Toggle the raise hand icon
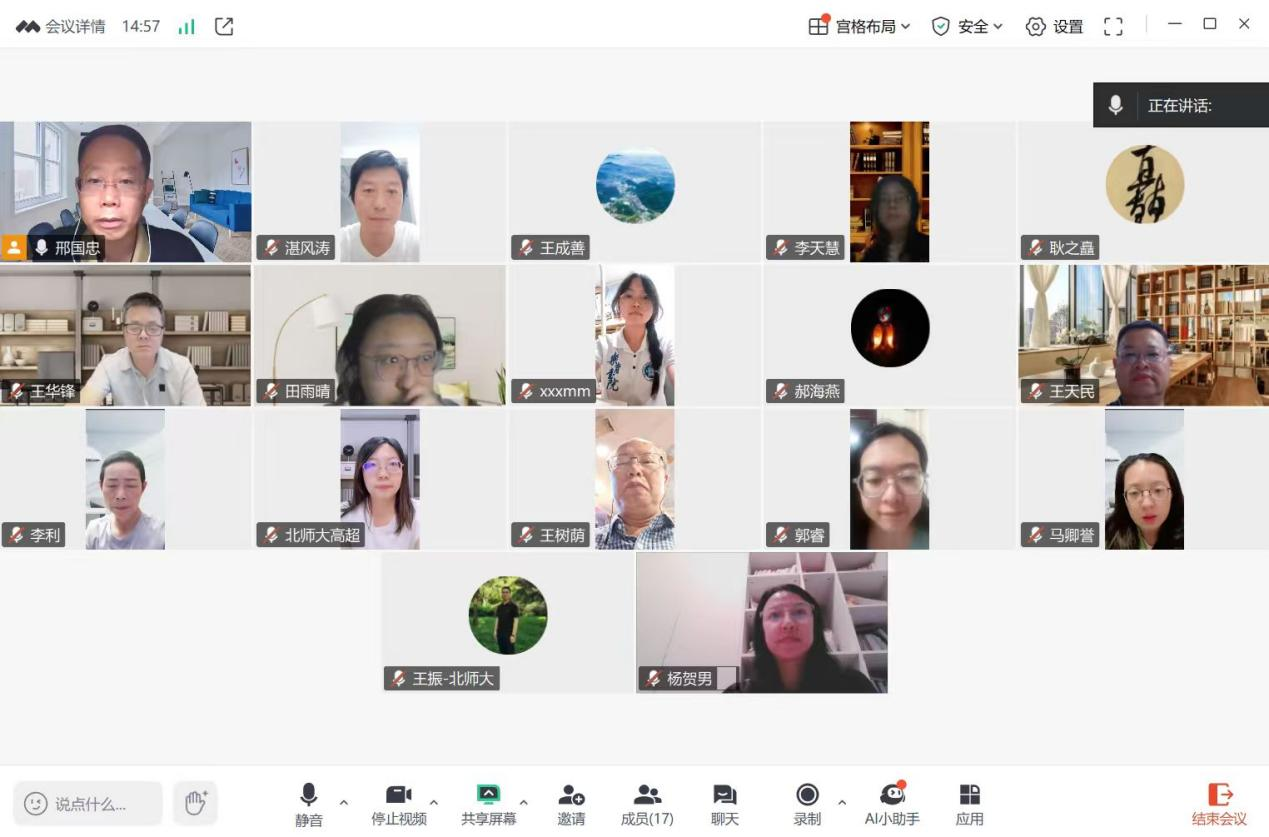Viewport: 1269px width, 837px height. point(196,801)
